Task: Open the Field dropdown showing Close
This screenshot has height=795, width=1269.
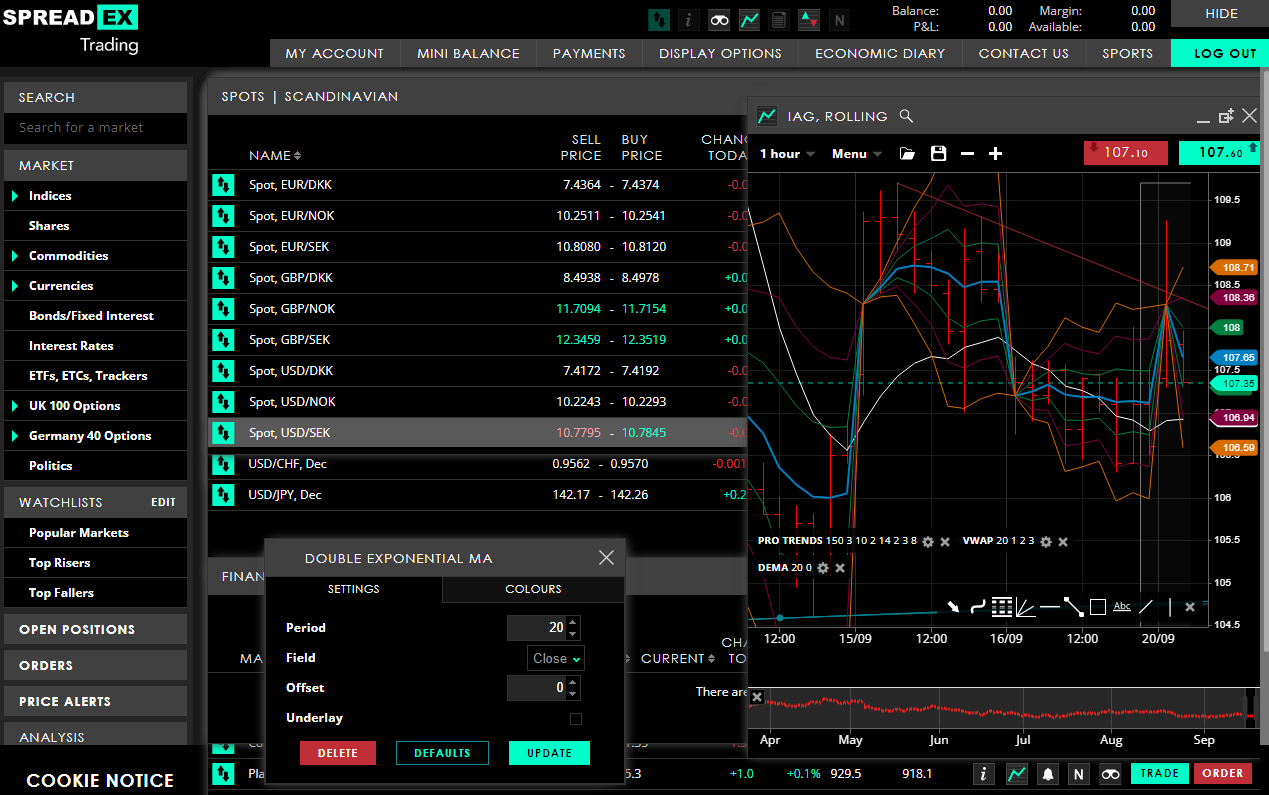Action: (x=555, y=658)
